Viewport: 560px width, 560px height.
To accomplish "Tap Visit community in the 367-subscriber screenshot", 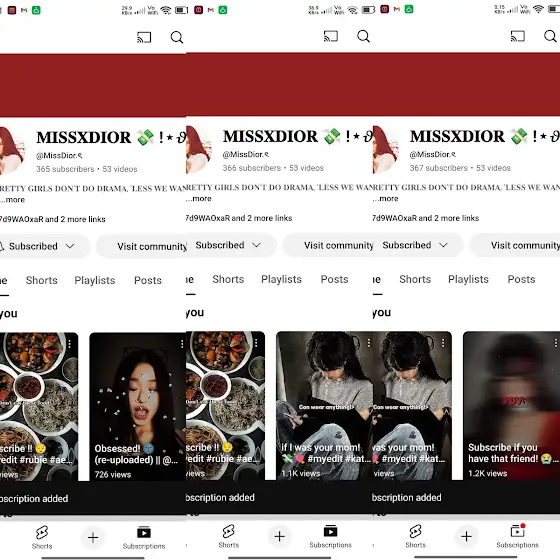I will (515, 245).
